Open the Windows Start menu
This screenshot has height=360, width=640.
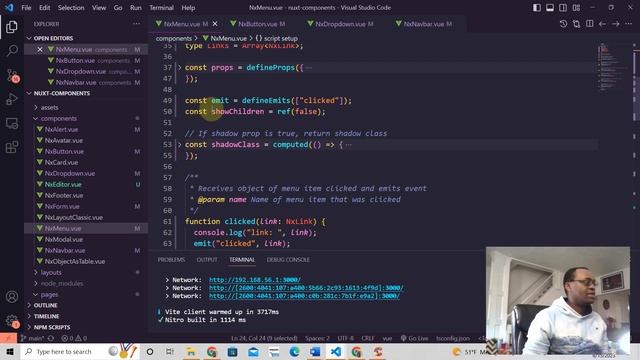(x=10, y=351)
